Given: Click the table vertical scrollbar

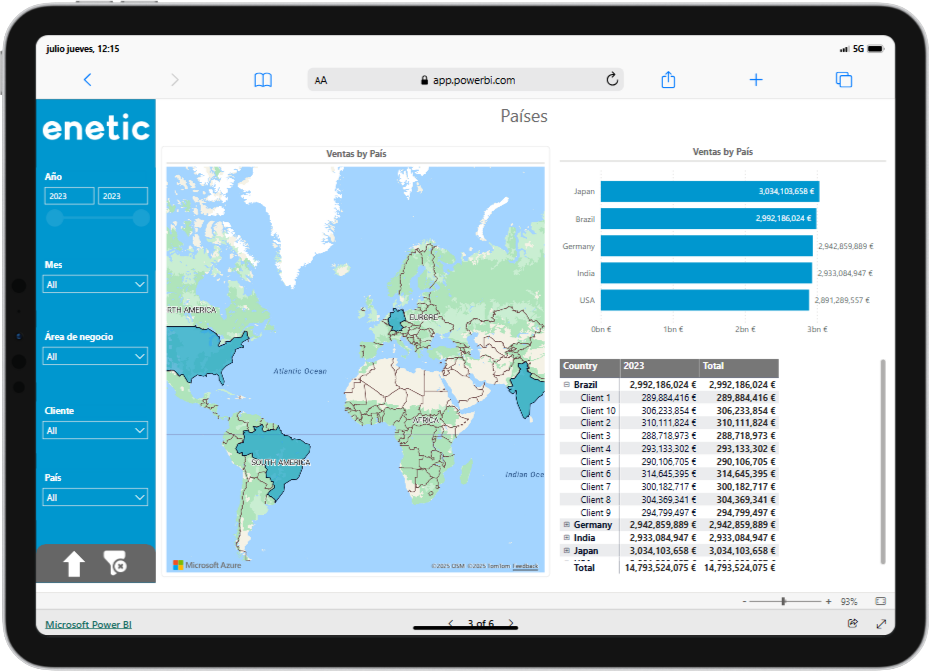Looking at the screenshot, I should pyautogui.click(x=883, y=461).
